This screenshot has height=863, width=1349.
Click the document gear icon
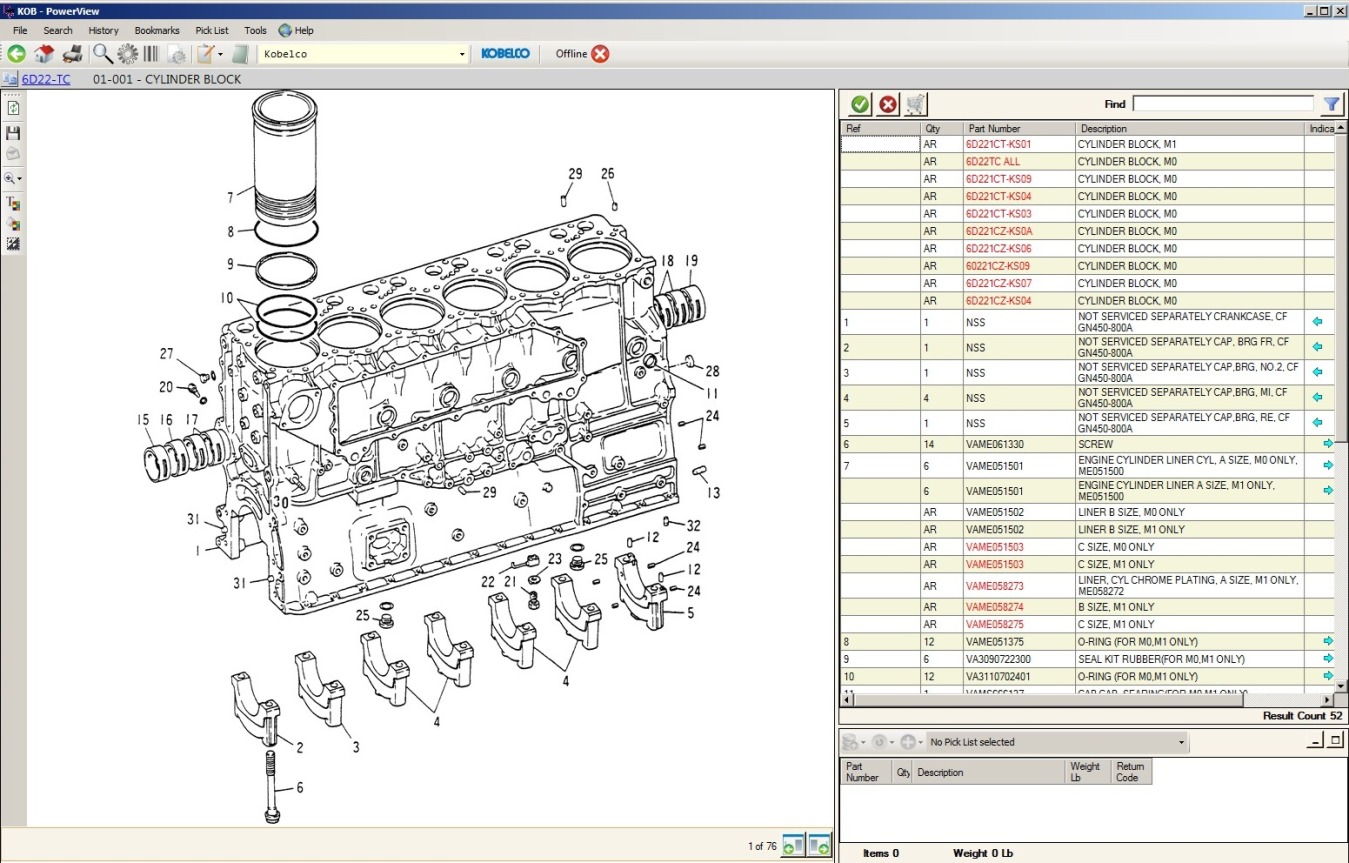point(177,54)
